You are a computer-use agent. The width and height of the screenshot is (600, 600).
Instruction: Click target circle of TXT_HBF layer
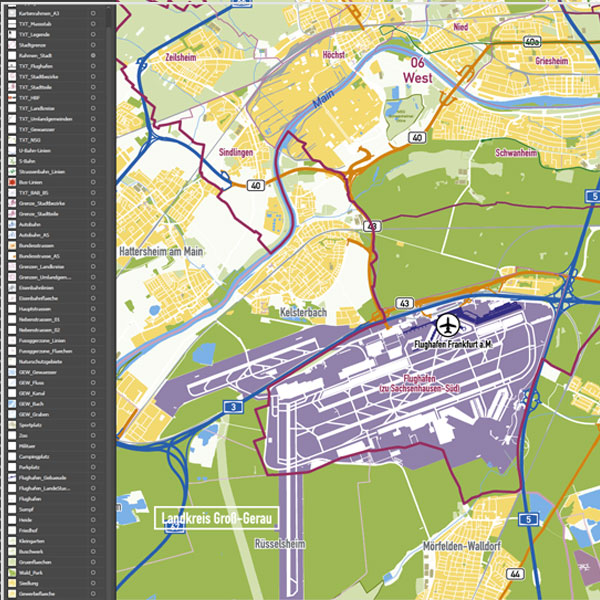(93, 98)
